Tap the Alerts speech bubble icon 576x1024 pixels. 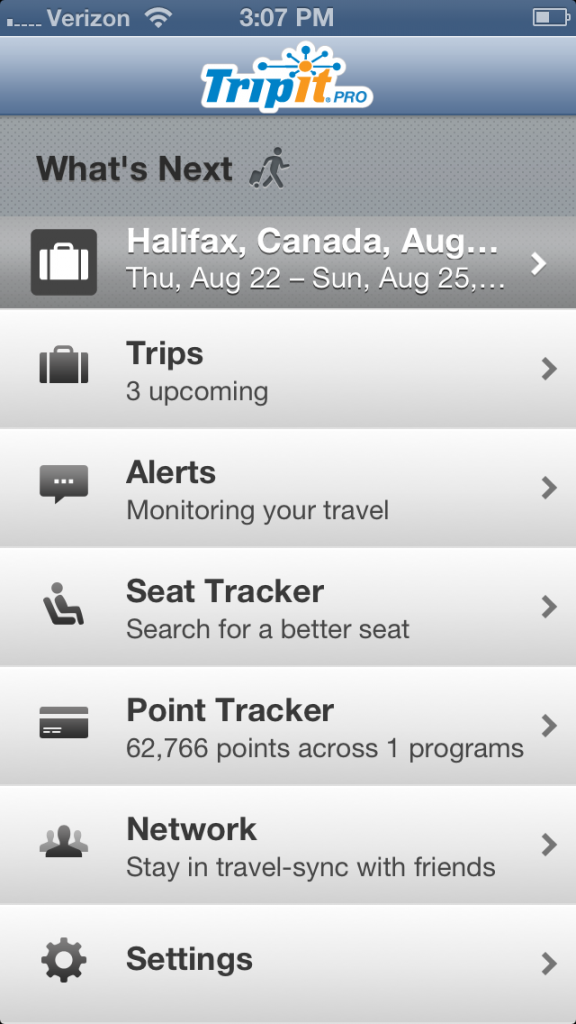(x=63, y=487)
